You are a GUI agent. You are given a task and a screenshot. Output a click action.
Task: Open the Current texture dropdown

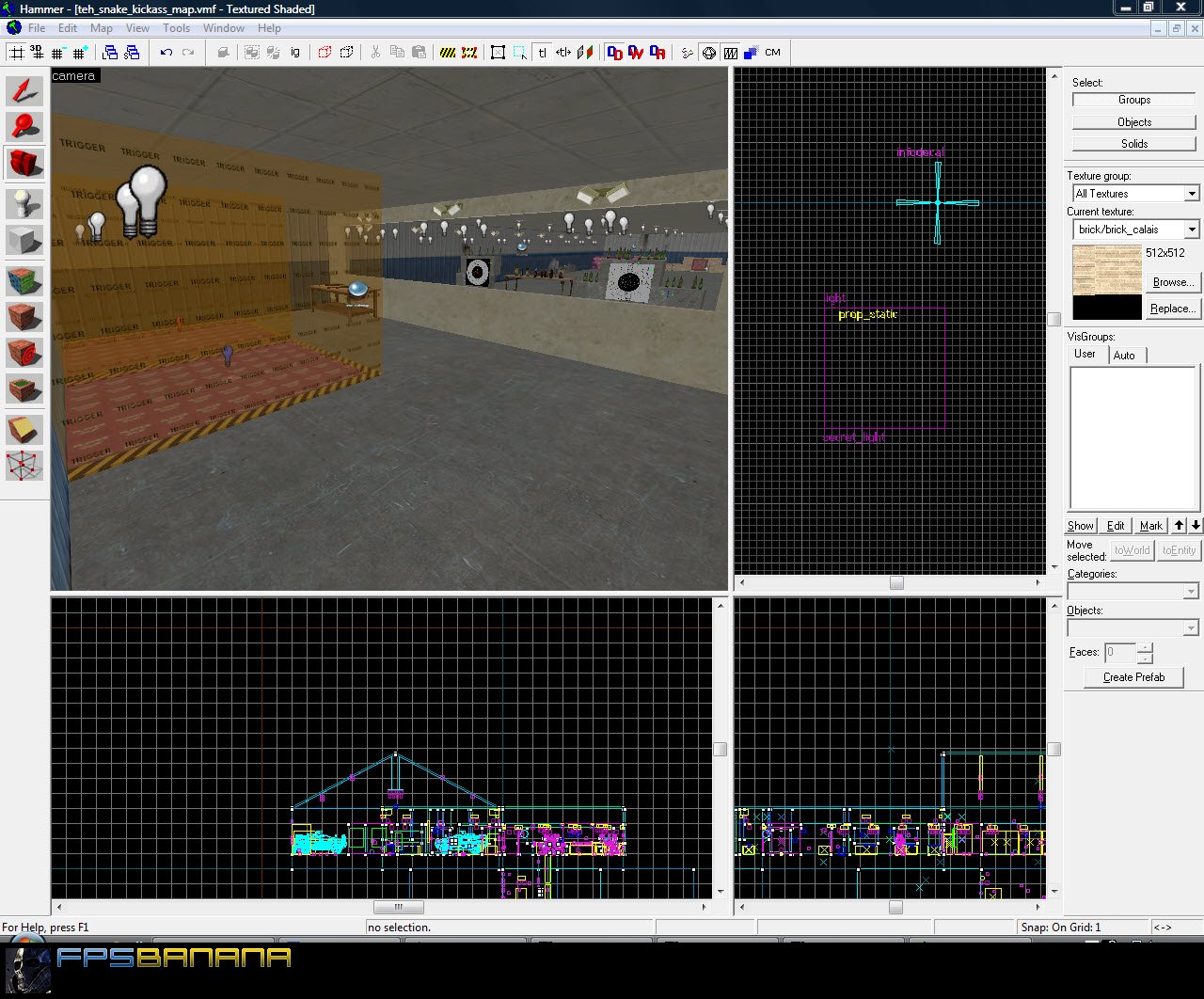click(1192, 230)
